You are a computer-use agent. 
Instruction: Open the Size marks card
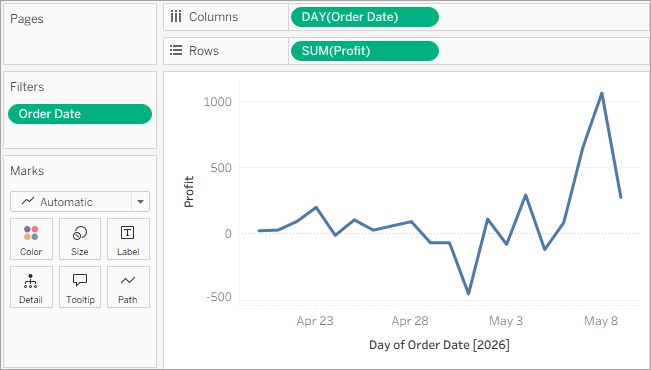[x=80, y=239]
